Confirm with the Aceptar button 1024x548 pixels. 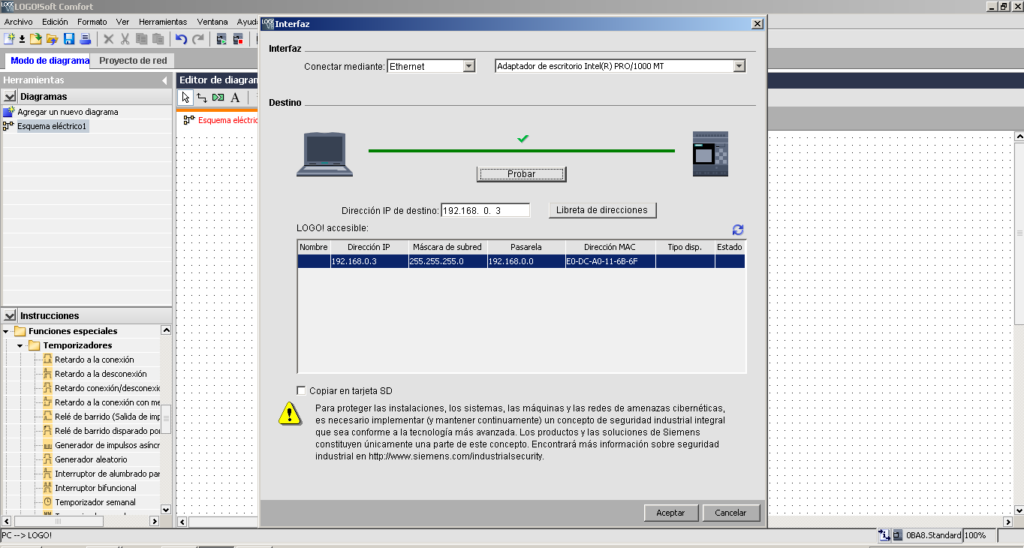point(671,513)
